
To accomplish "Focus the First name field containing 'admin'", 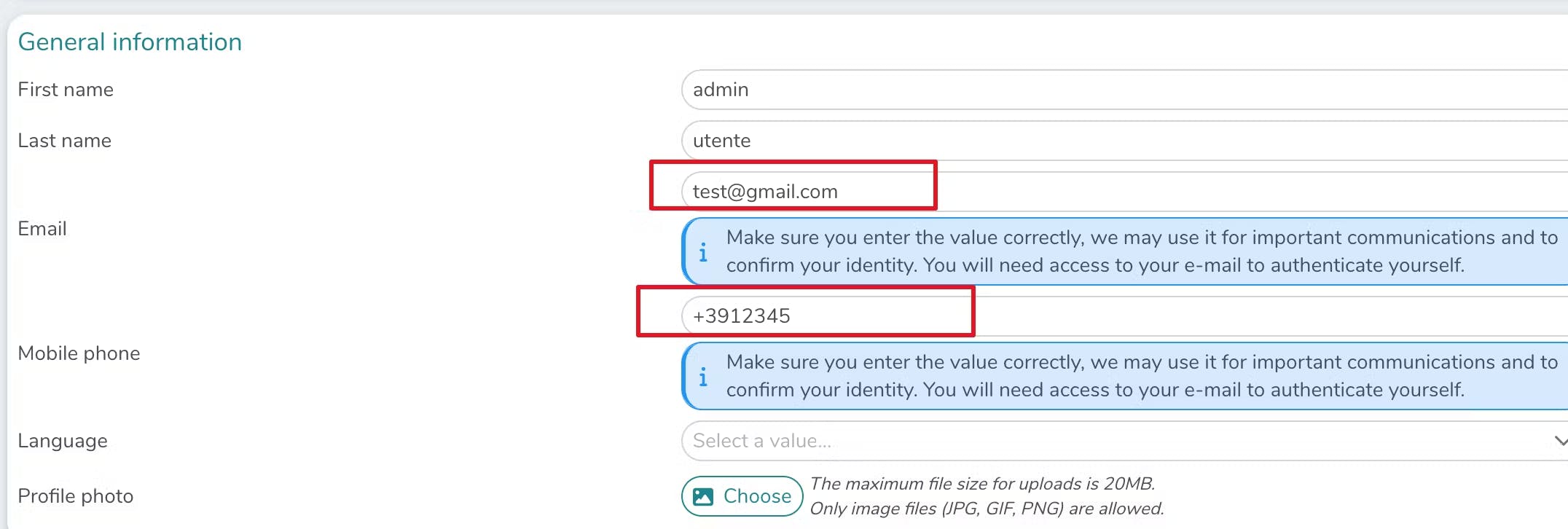I will coord(1093,90).
